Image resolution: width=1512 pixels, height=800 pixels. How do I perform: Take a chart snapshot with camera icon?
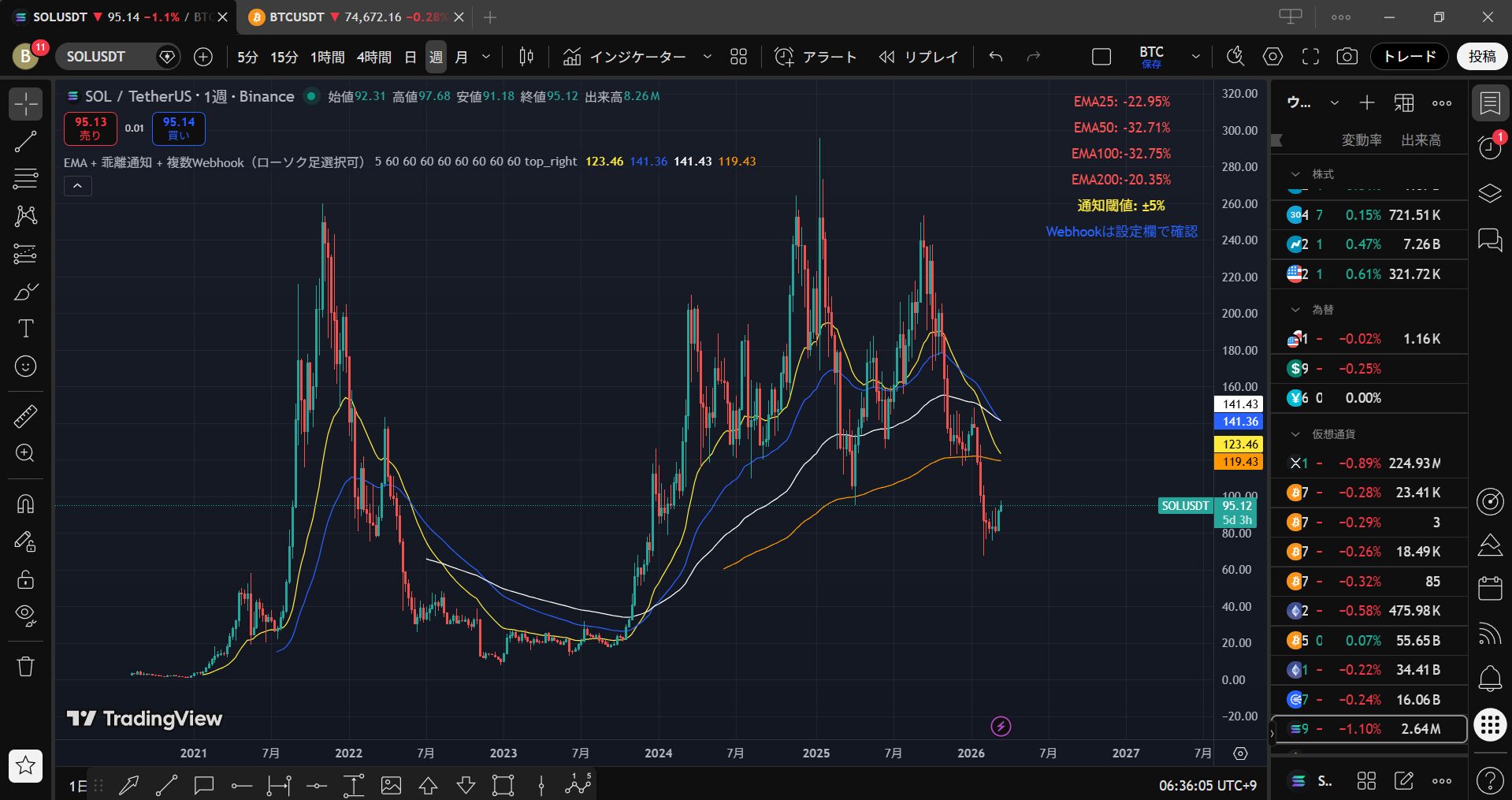1347,57
